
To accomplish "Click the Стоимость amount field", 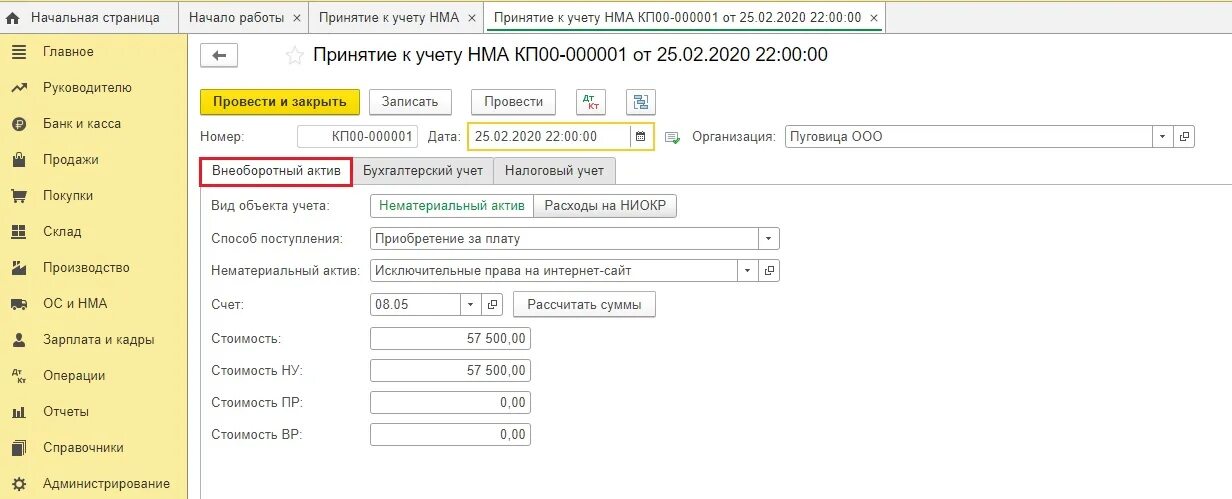I will pyautogui.click(x=450, y=339).
